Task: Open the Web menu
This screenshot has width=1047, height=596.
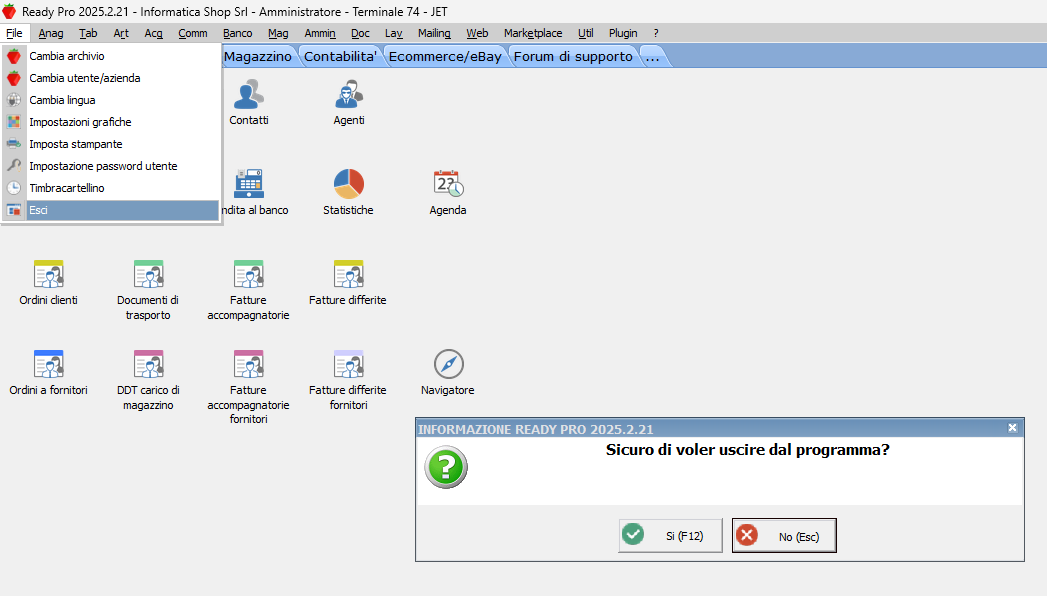Action: click(x=477, y=33)
